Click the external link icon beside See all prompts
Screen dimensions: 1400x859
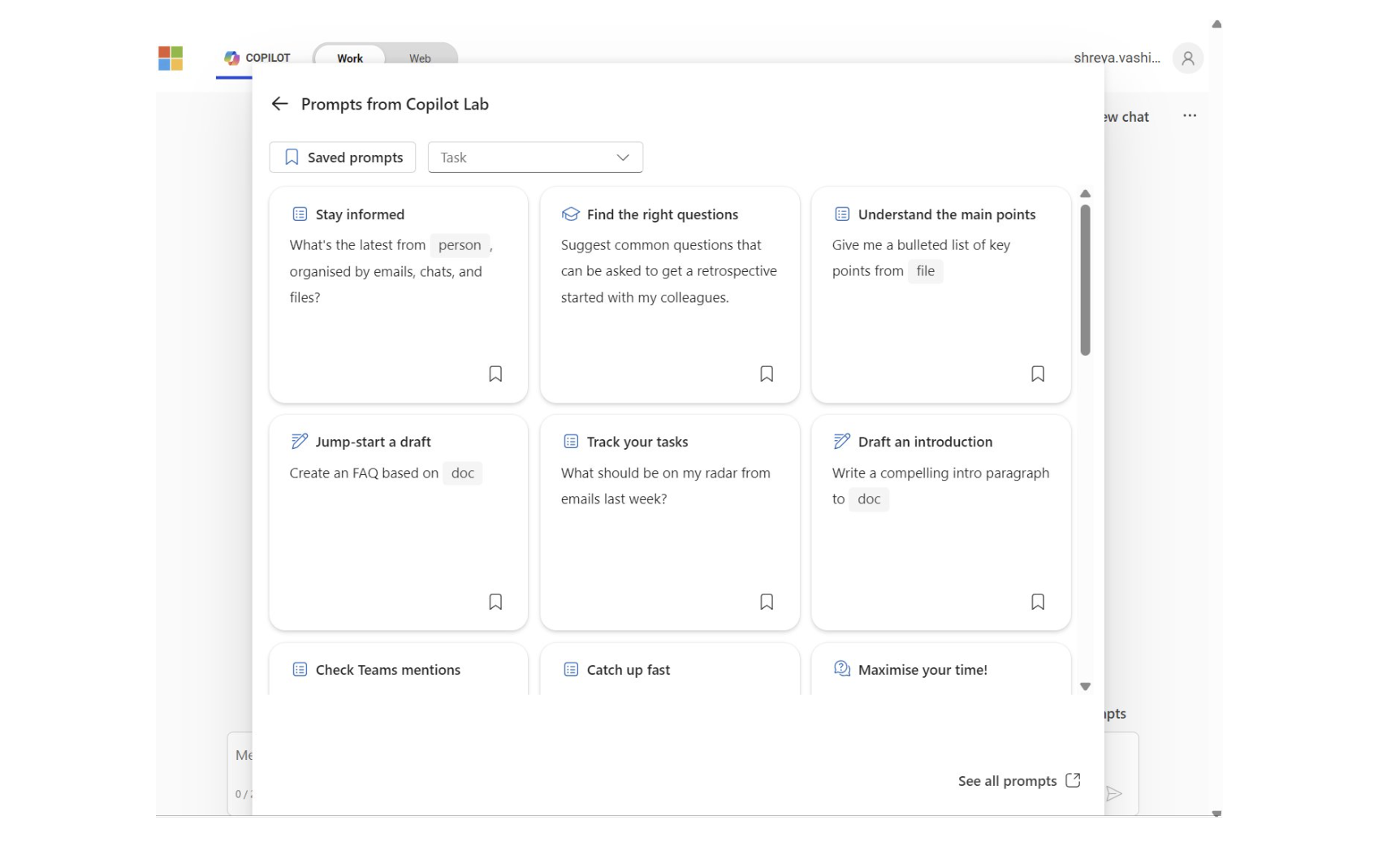[x=1073, y=780]
